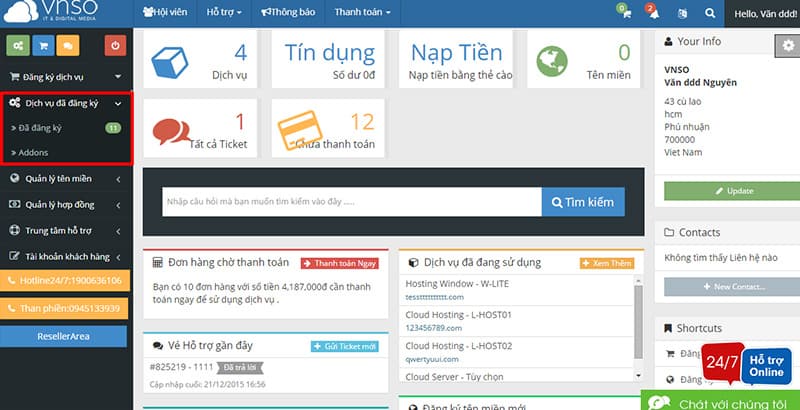Image resolution: width=800 pixels, height=410 pixels.
Task: Click the red speech bubbles Ticket icon
Action: [171, 132]
